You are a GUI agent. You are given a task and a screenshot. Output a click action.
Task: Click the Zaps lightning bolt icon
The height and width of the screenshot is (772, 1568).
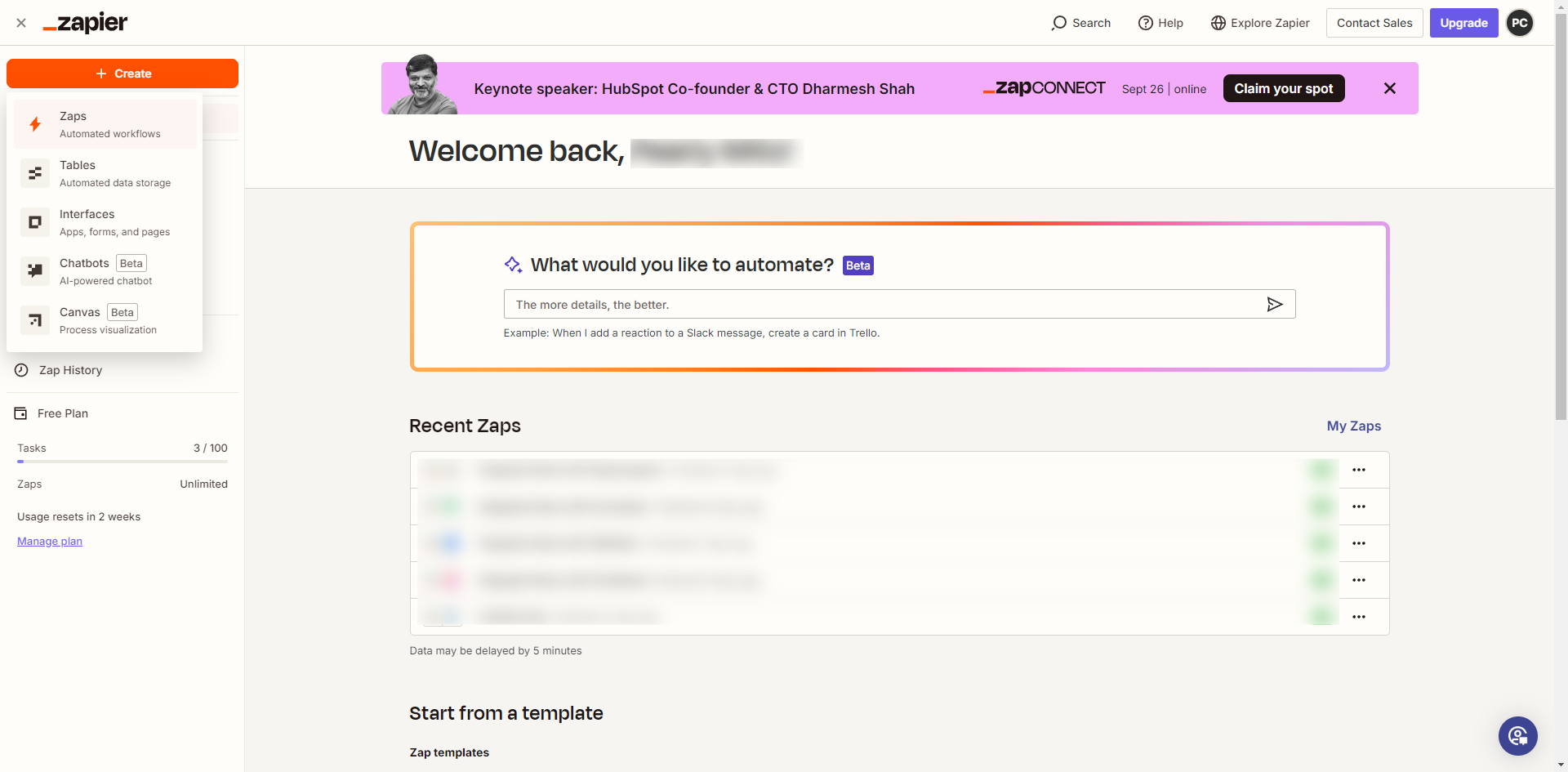pos(35,124)
